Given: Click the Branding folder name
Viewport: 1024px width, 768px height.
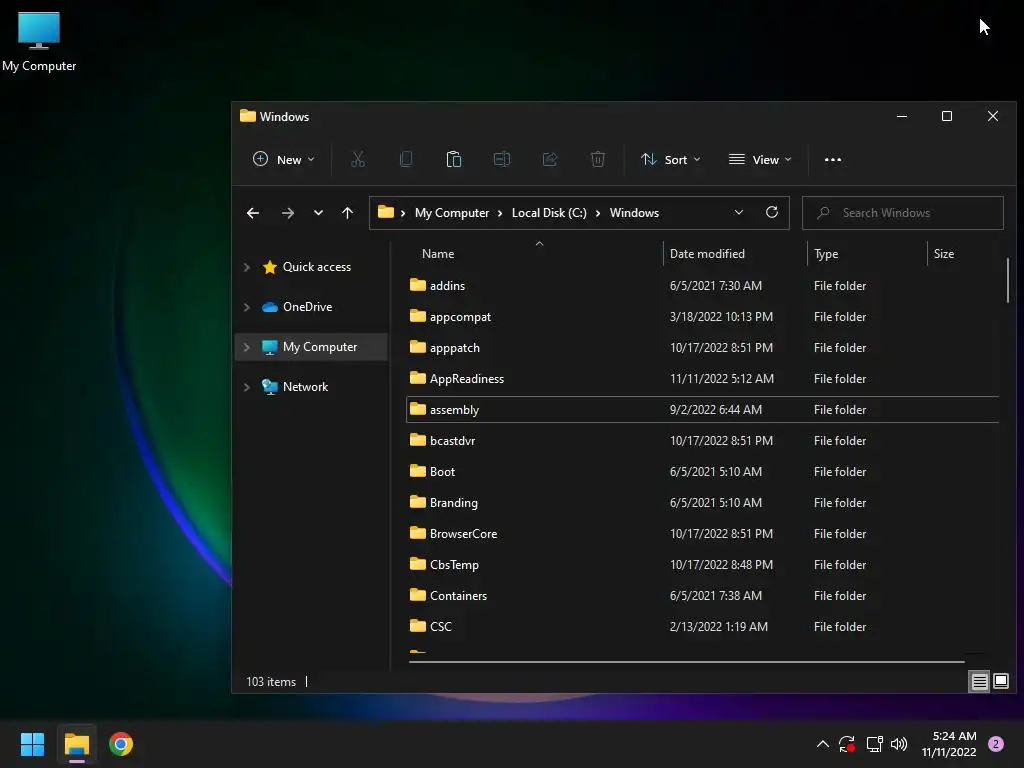Looking at the screenshot, I should click(x=454, y=503).
